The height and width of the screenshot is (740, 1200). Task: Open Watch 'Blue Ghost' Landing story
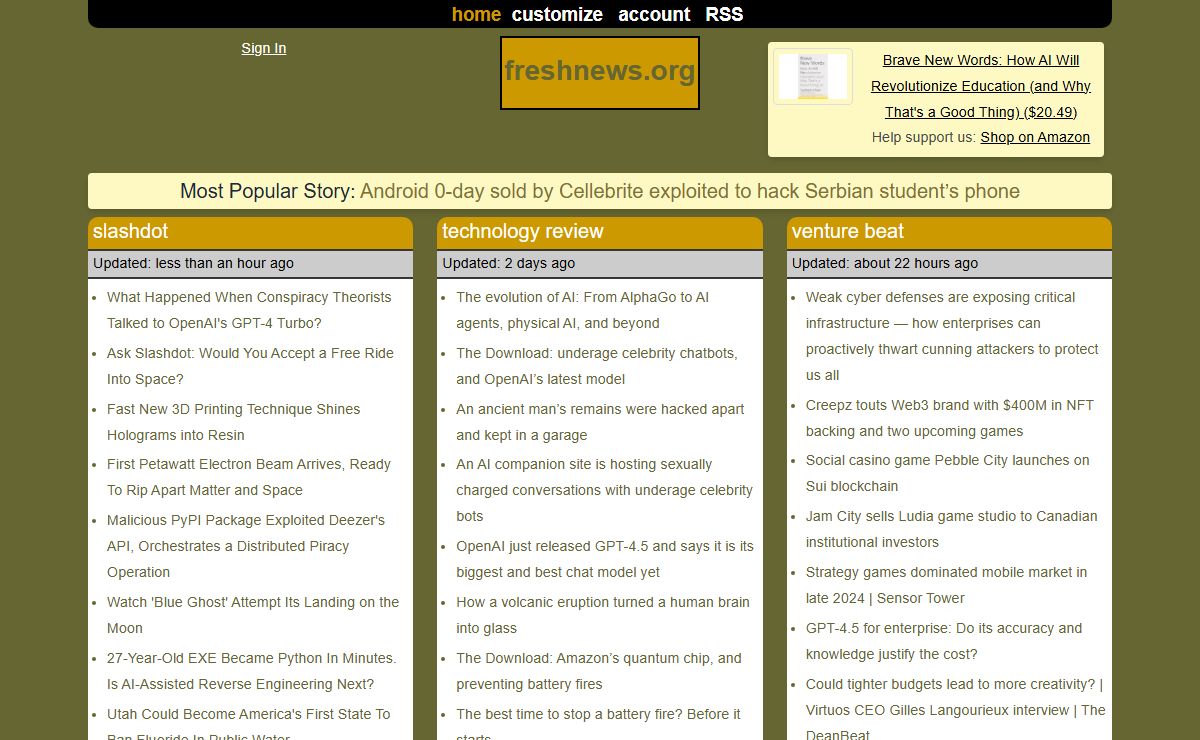(x=253, y=615)
